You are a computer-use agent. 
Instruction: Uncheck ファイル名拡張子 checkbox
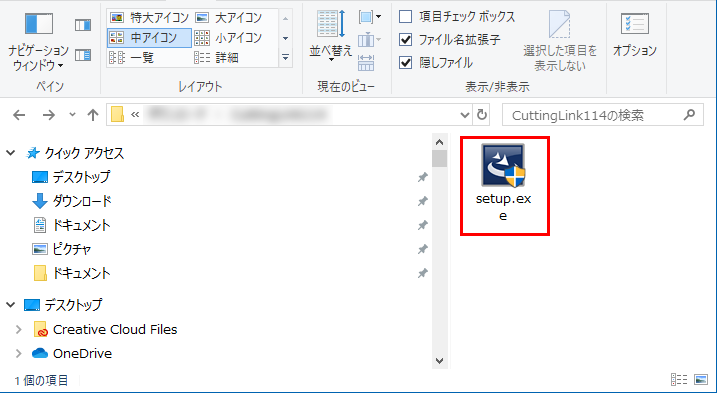(406, 40)
